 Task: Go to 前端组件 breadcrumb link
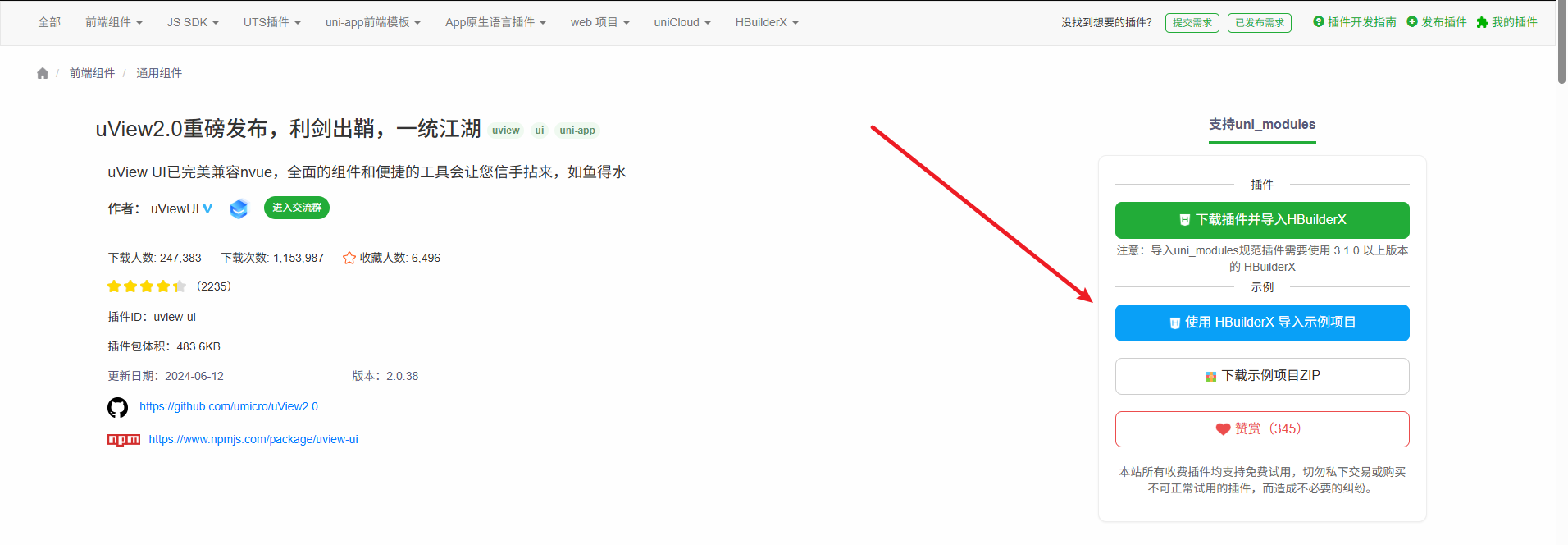[x=92, y=73]
